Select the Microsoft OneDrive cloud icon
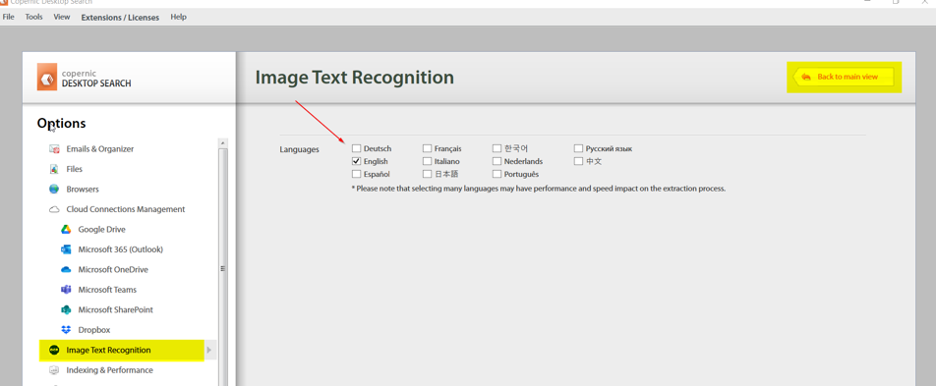Screen dimensions: 936x386 pyautogui.click(x=66, y=270)
